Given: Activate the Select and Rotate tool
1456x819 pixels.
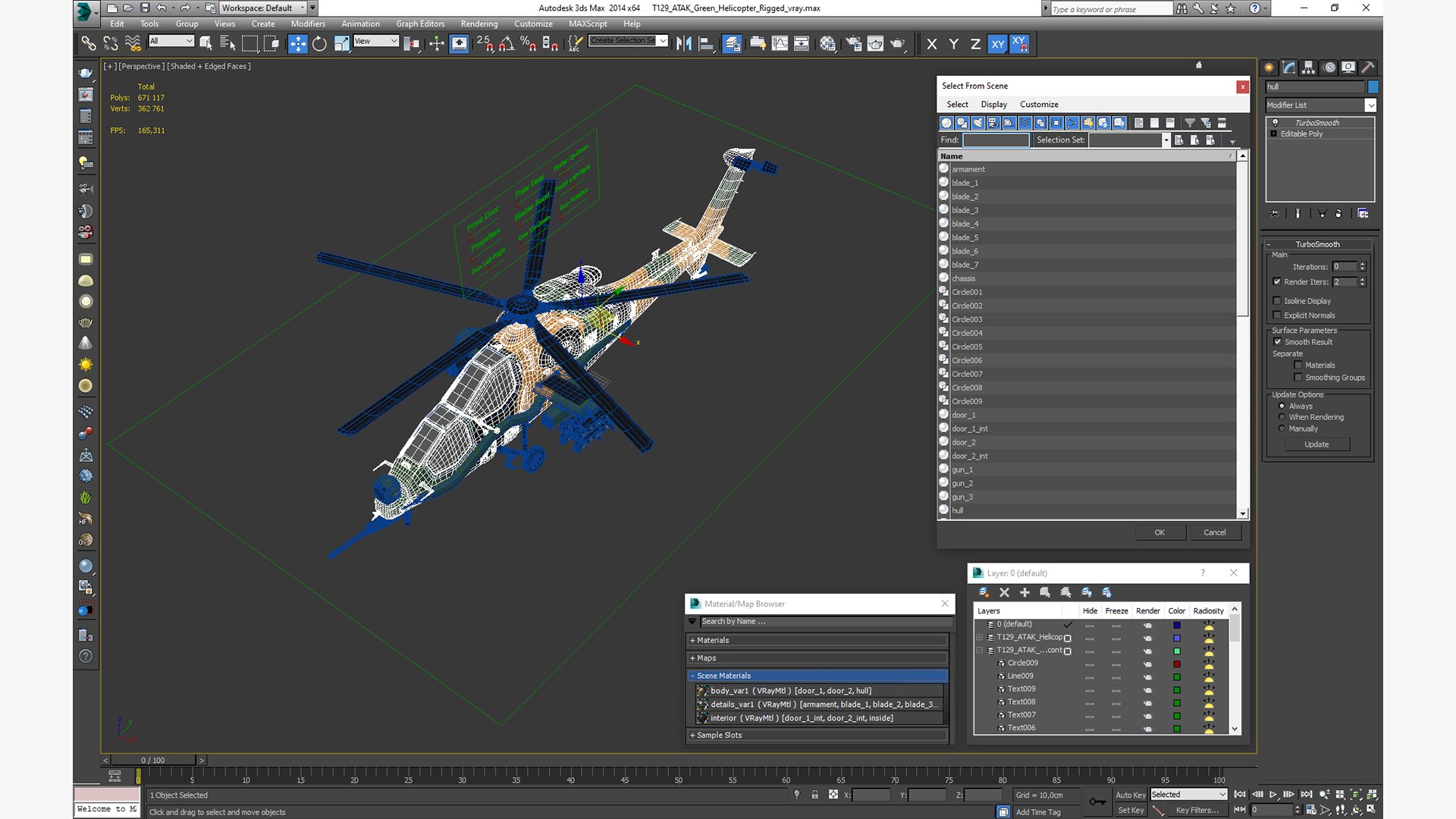Looking at the screenshot, I should [x=319, y=43].
